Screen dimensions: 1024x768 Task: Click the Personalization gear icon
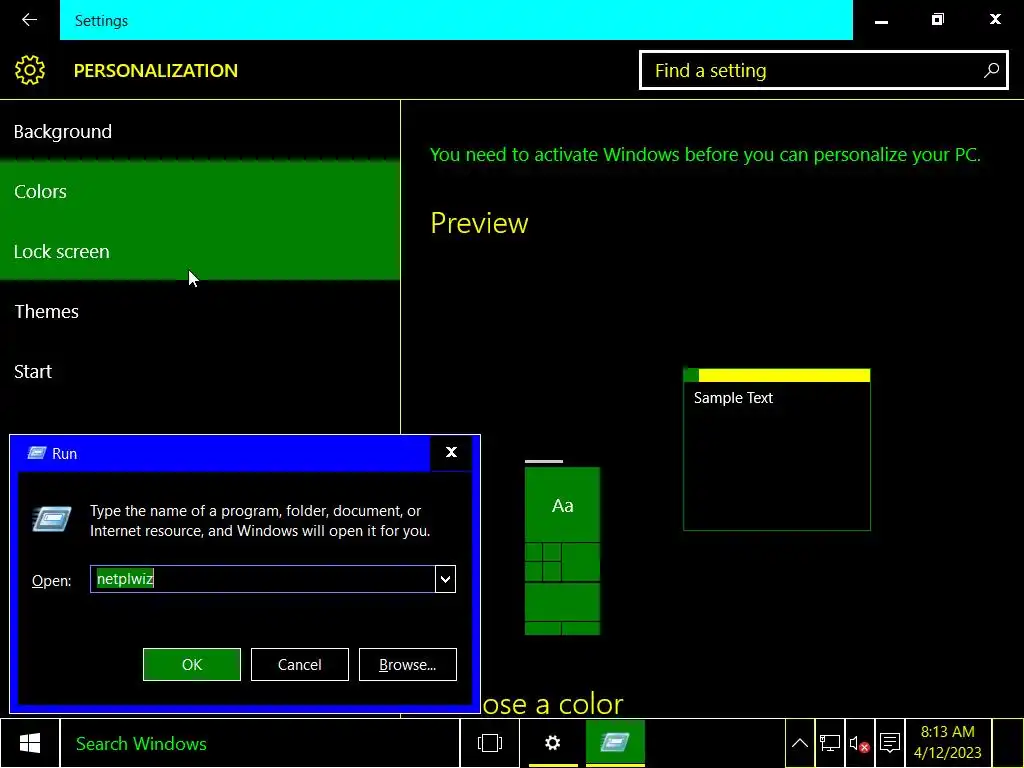point(30,70)
